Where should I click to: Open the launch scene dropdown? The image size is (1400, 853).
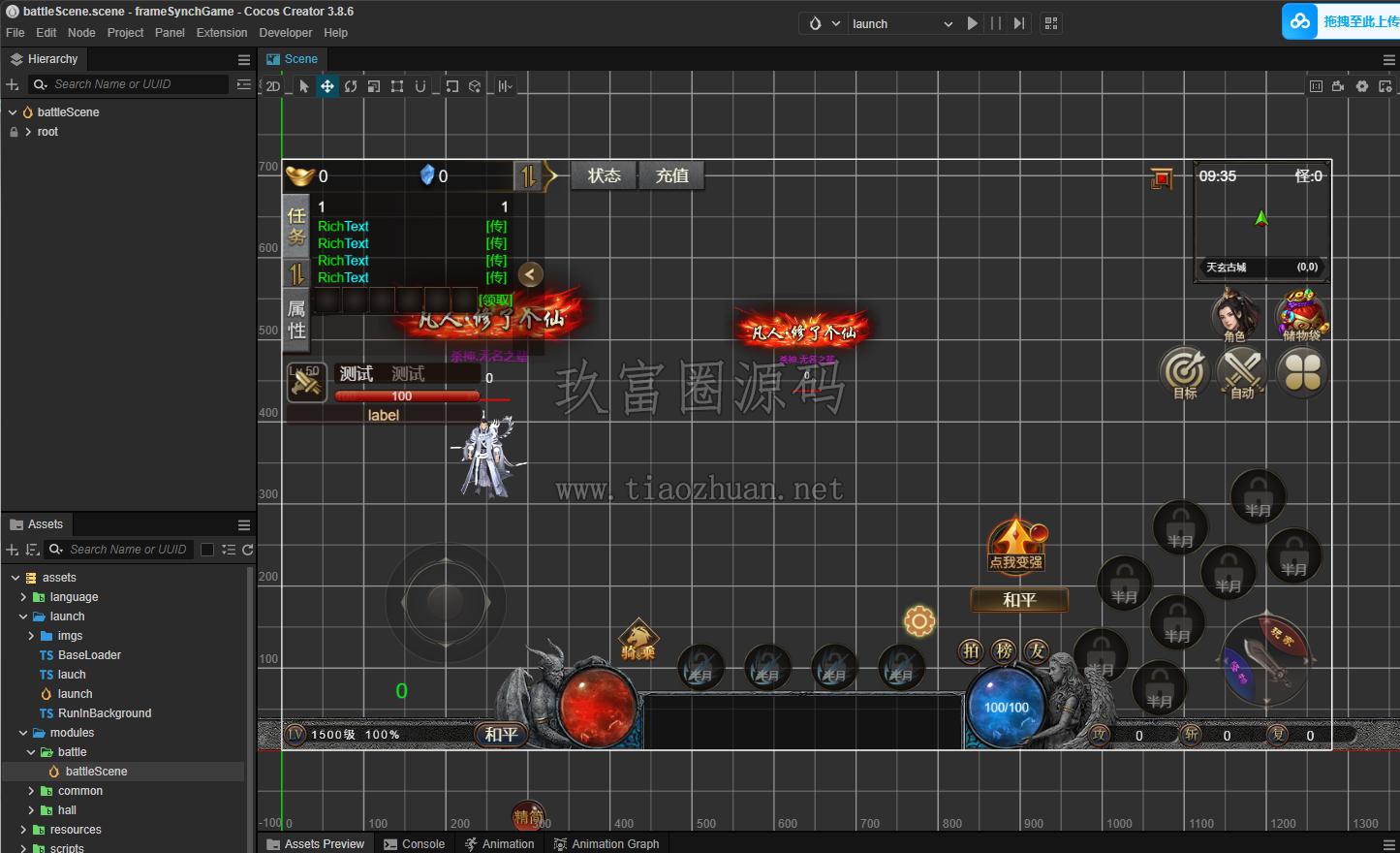(x=902, y=23)
